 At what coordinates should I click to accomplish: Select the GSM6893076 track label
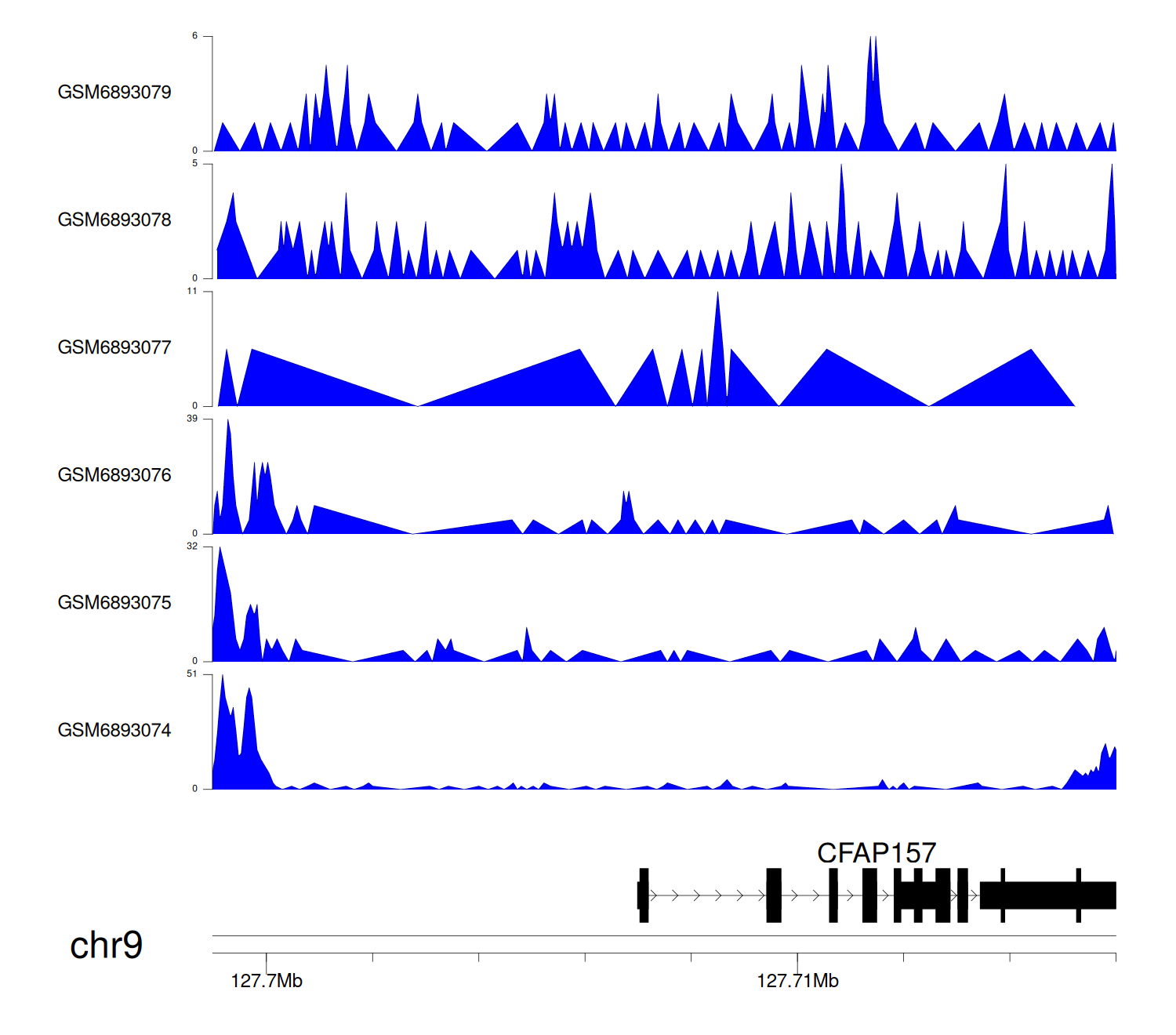[x=114, y=476]
